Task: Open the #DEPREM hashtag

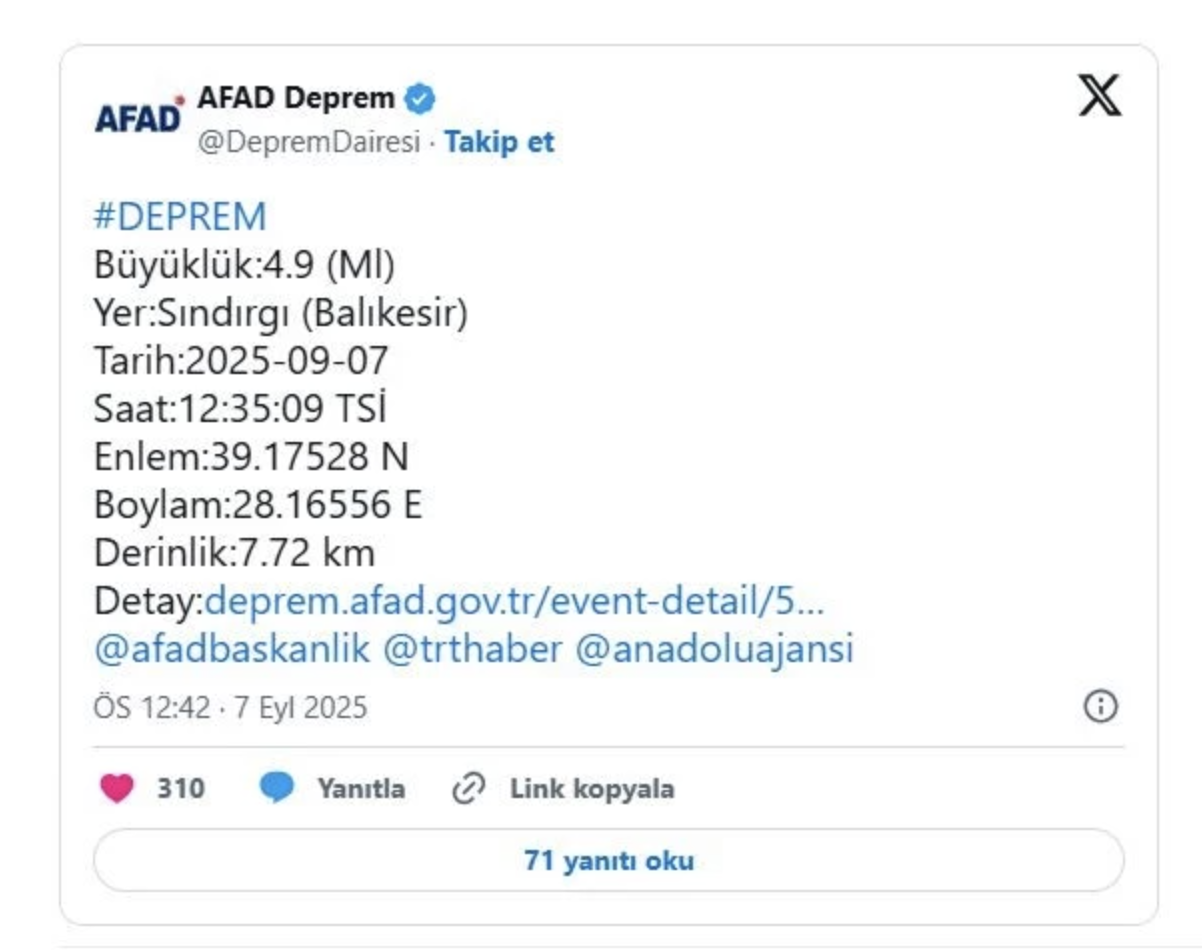Action: 180,217
